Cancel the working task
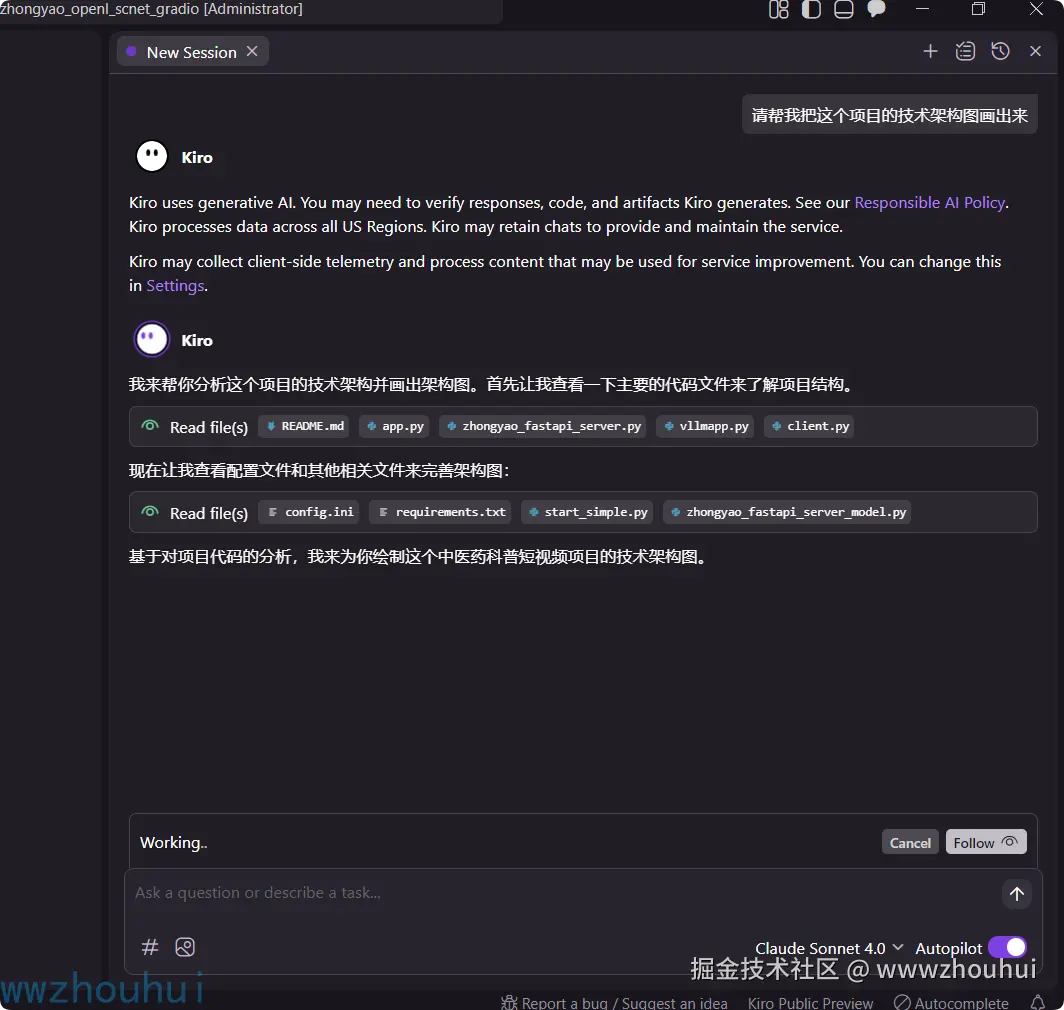 pyautogui.click(x=909, y=842)
